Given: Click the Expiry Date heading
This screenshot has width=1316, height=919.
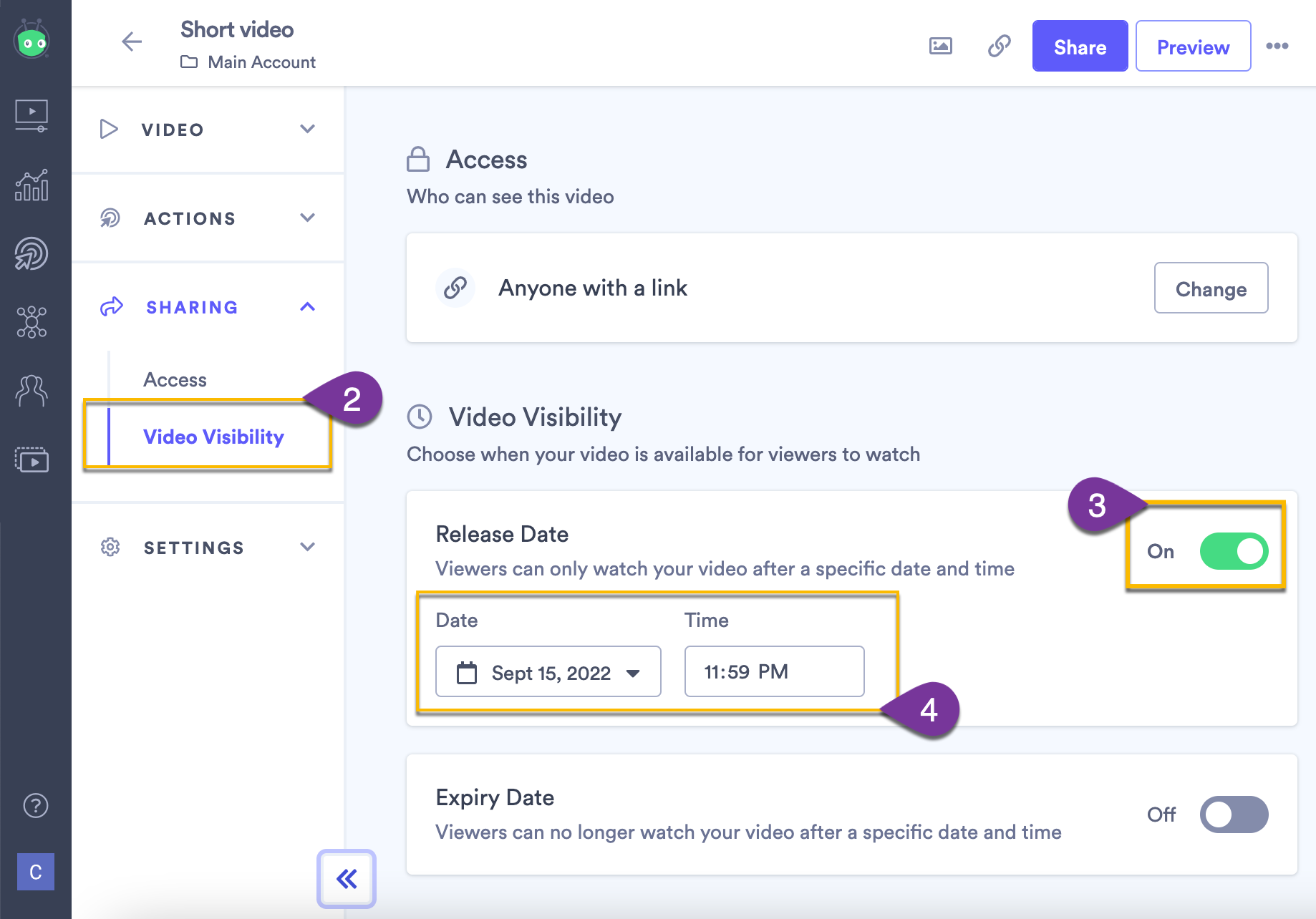Looking at the screenshot, I should pos(495,798).
